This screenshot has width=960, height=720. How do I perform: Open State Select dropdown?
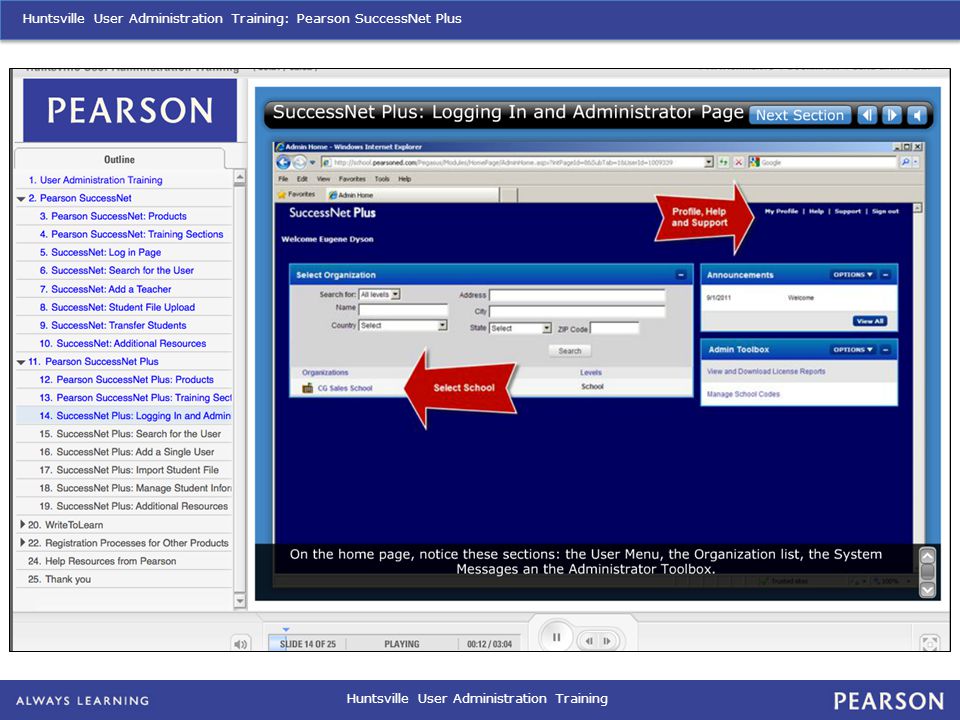tap(520, 328)
